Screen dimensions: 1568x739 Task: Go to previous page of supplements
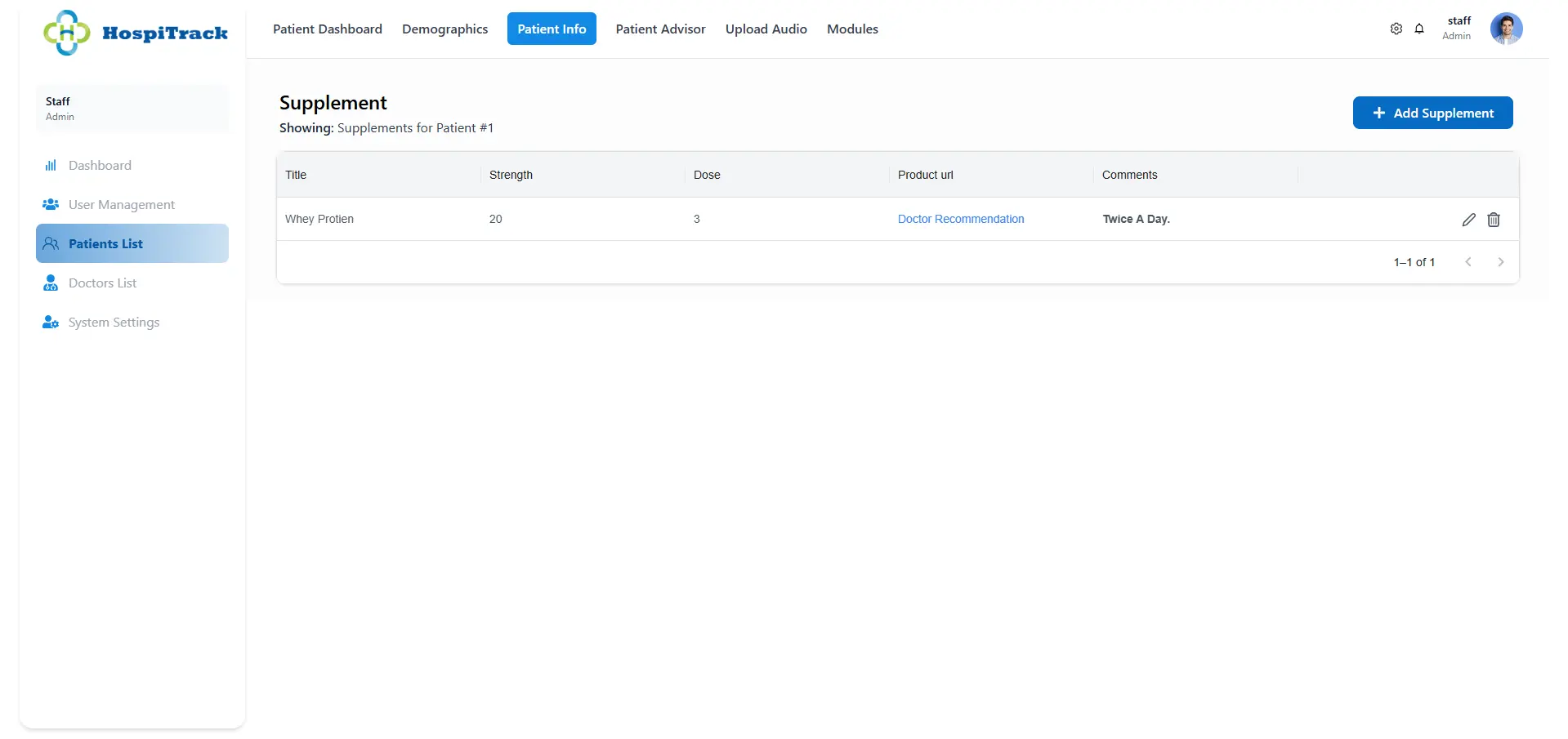(x=1468, y=262)
